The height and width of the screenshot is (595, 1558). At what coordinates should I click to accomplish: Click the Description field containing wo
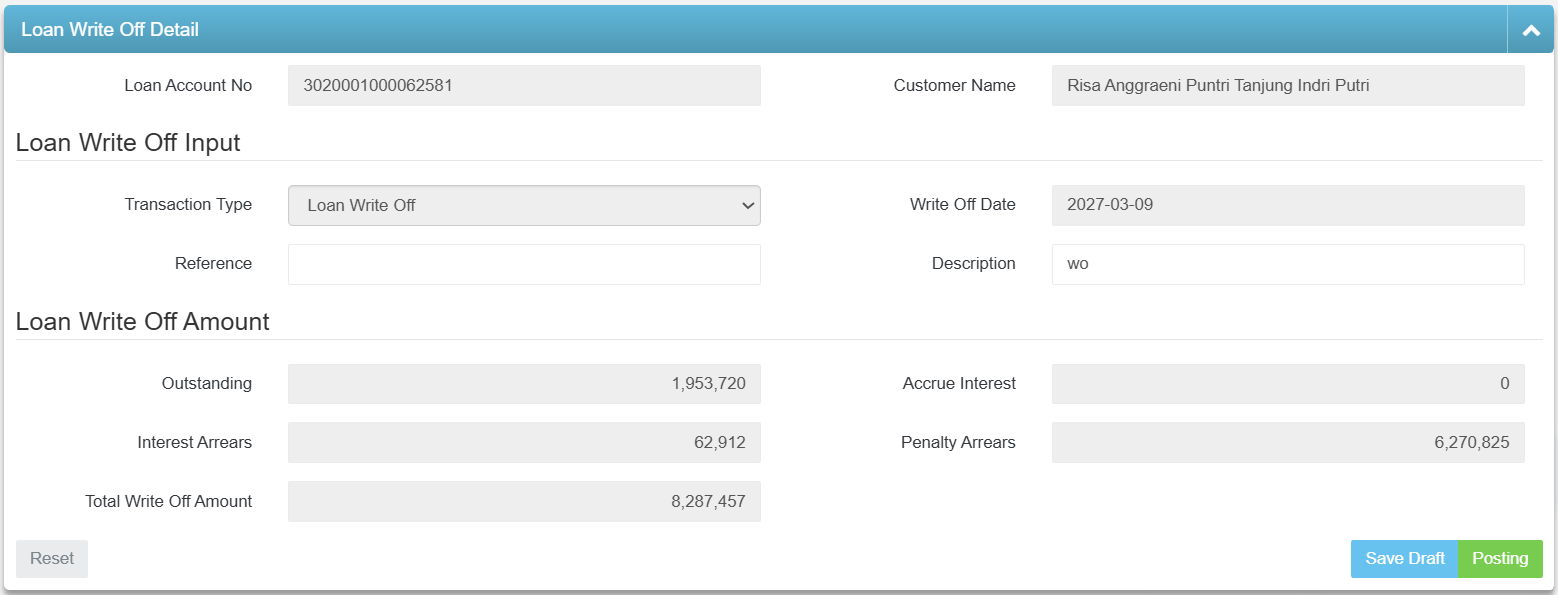point(1287,263)
